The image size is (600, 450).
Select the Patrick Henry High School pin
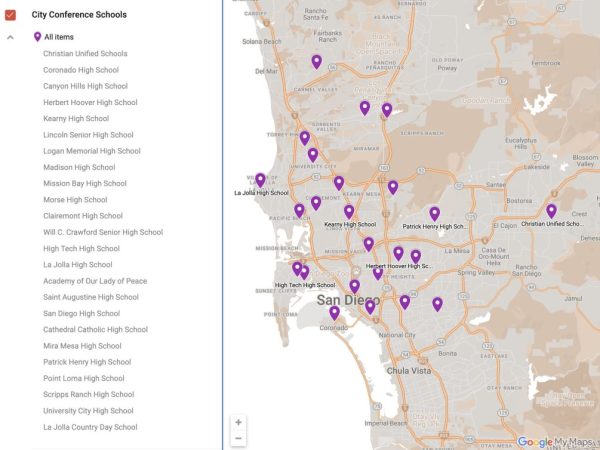[x=434, y=213]
